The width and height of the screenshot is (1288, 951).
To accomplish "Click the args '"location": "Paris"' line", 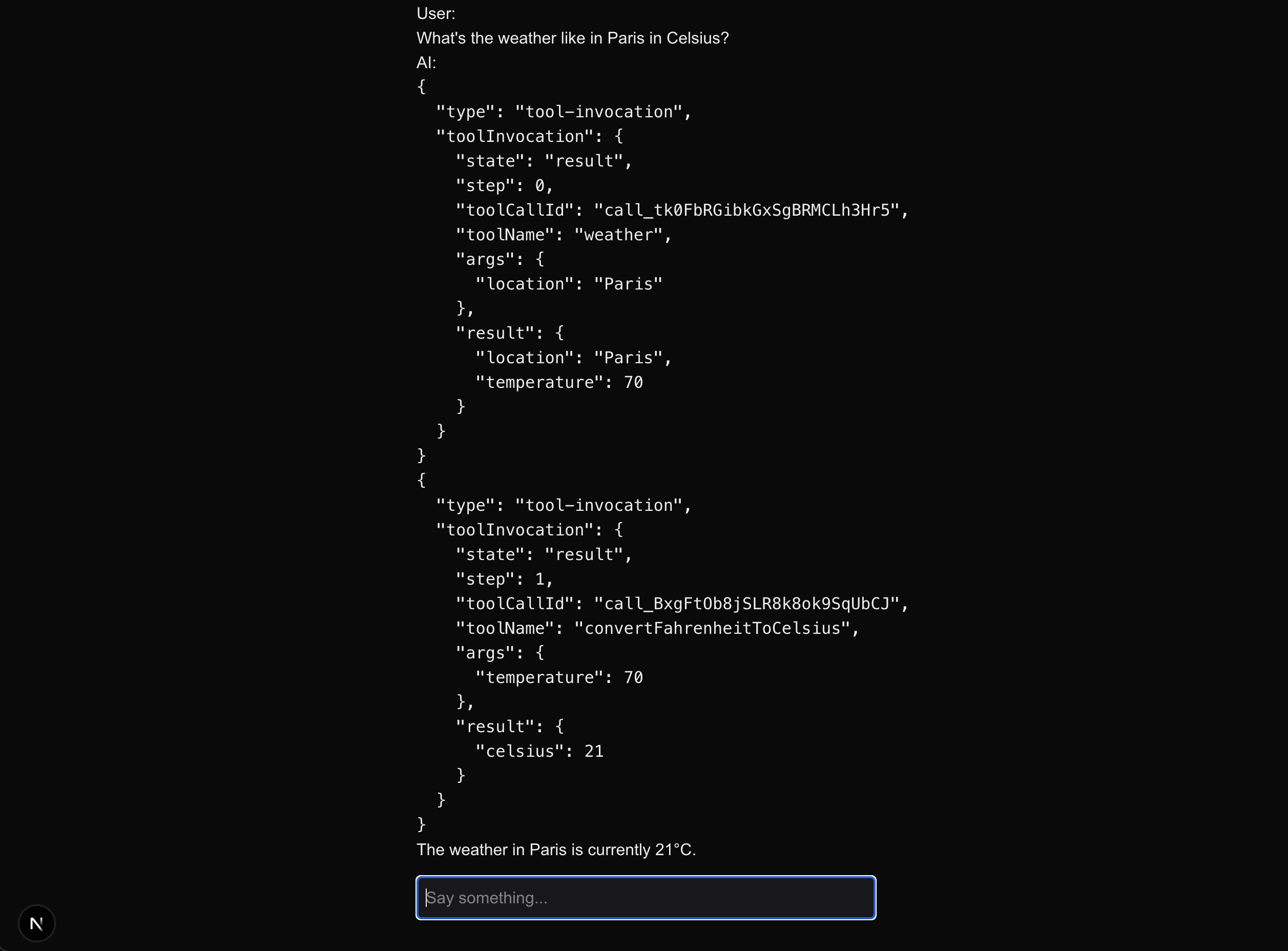I will tap(569, 284).
